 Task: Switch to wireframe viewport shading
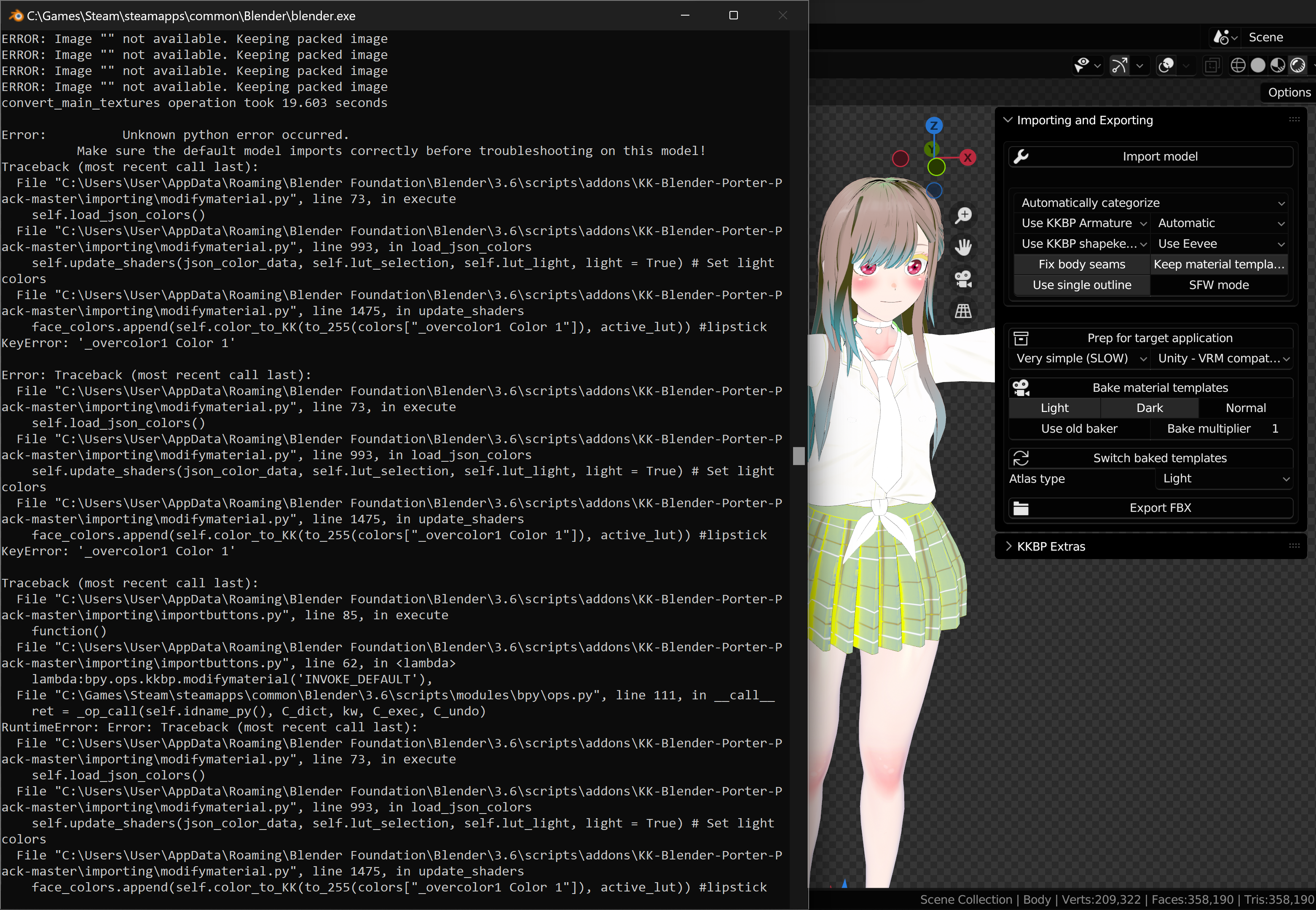pos(1238,65)
